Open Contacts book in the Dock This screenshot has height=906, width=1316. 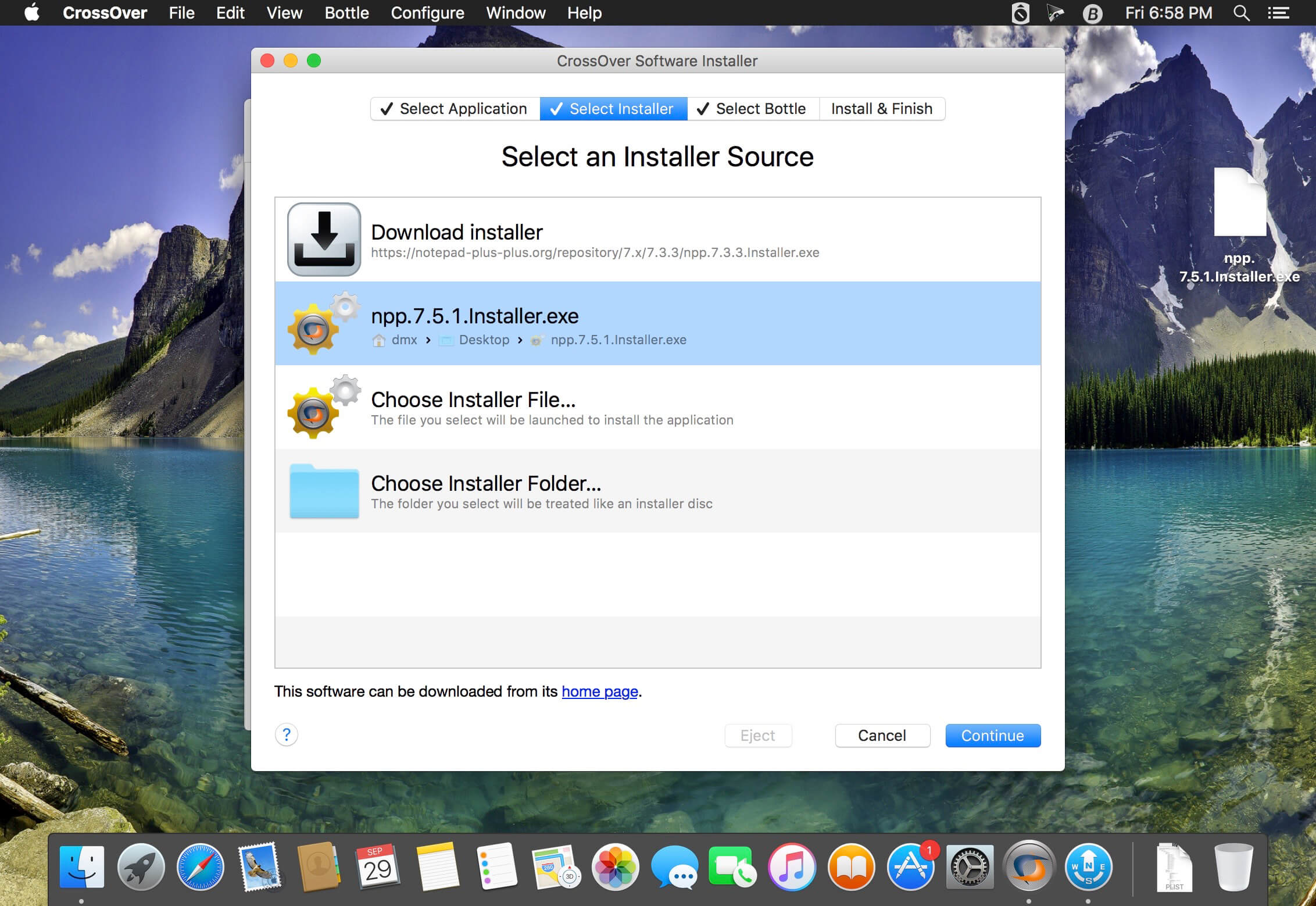319,867
